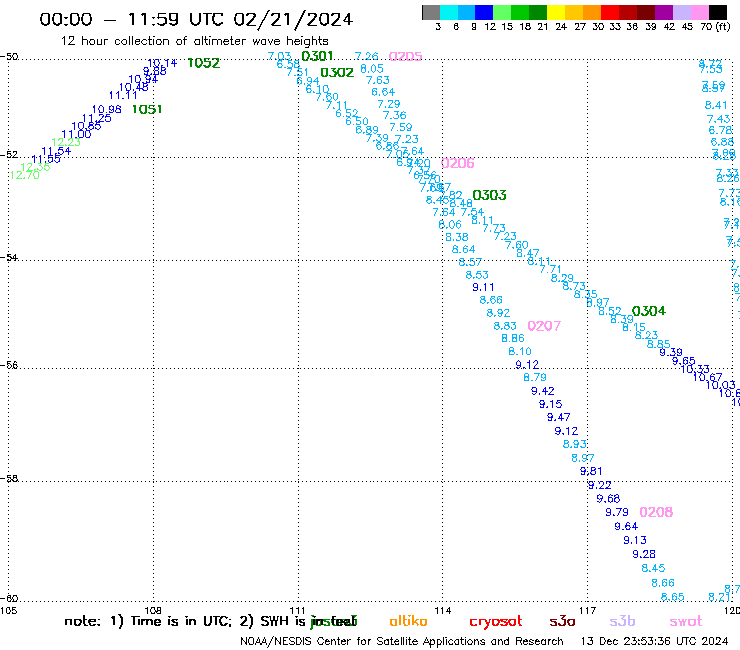Click the pink swot track label 0207
Image resolution: width=740 pixels, height=650 pixels.
pyautogui.click(x=544, y=326)
